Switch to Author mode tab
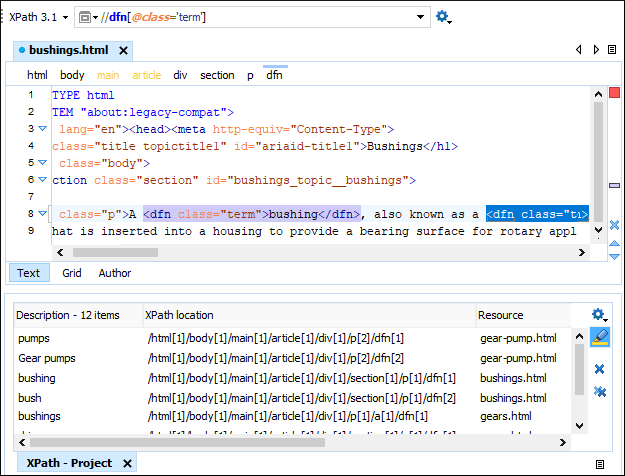 pos(114,273)
